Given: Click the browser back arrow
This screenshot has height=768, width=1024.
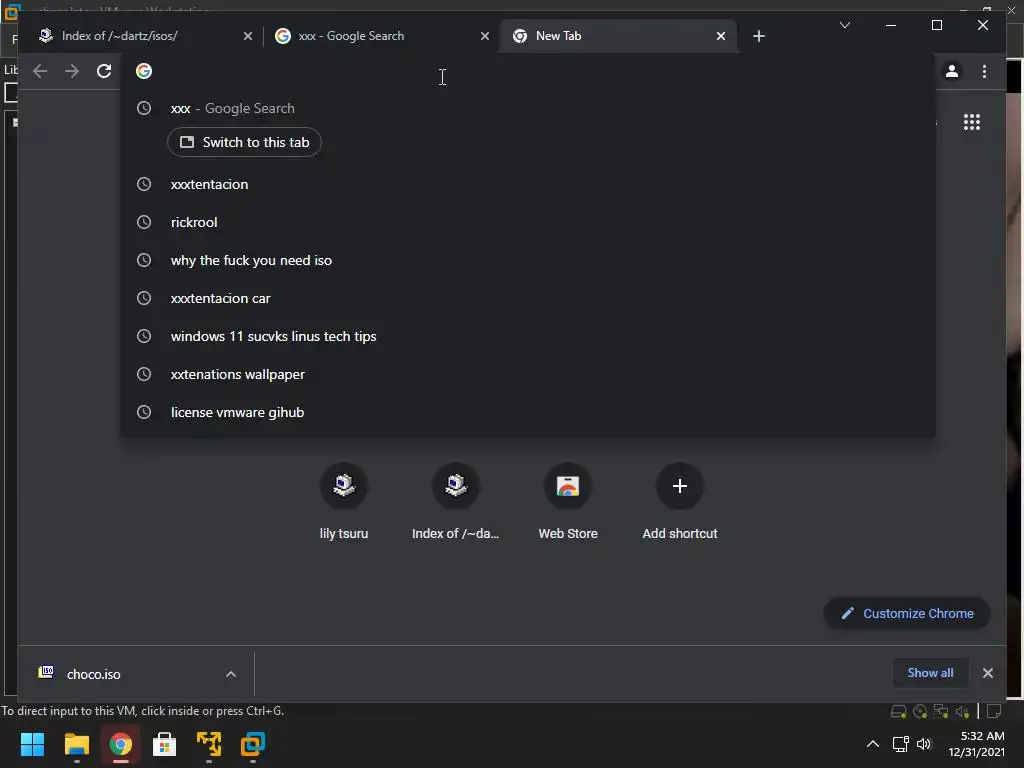Looking at the screenshot, I should coord(40,71).
